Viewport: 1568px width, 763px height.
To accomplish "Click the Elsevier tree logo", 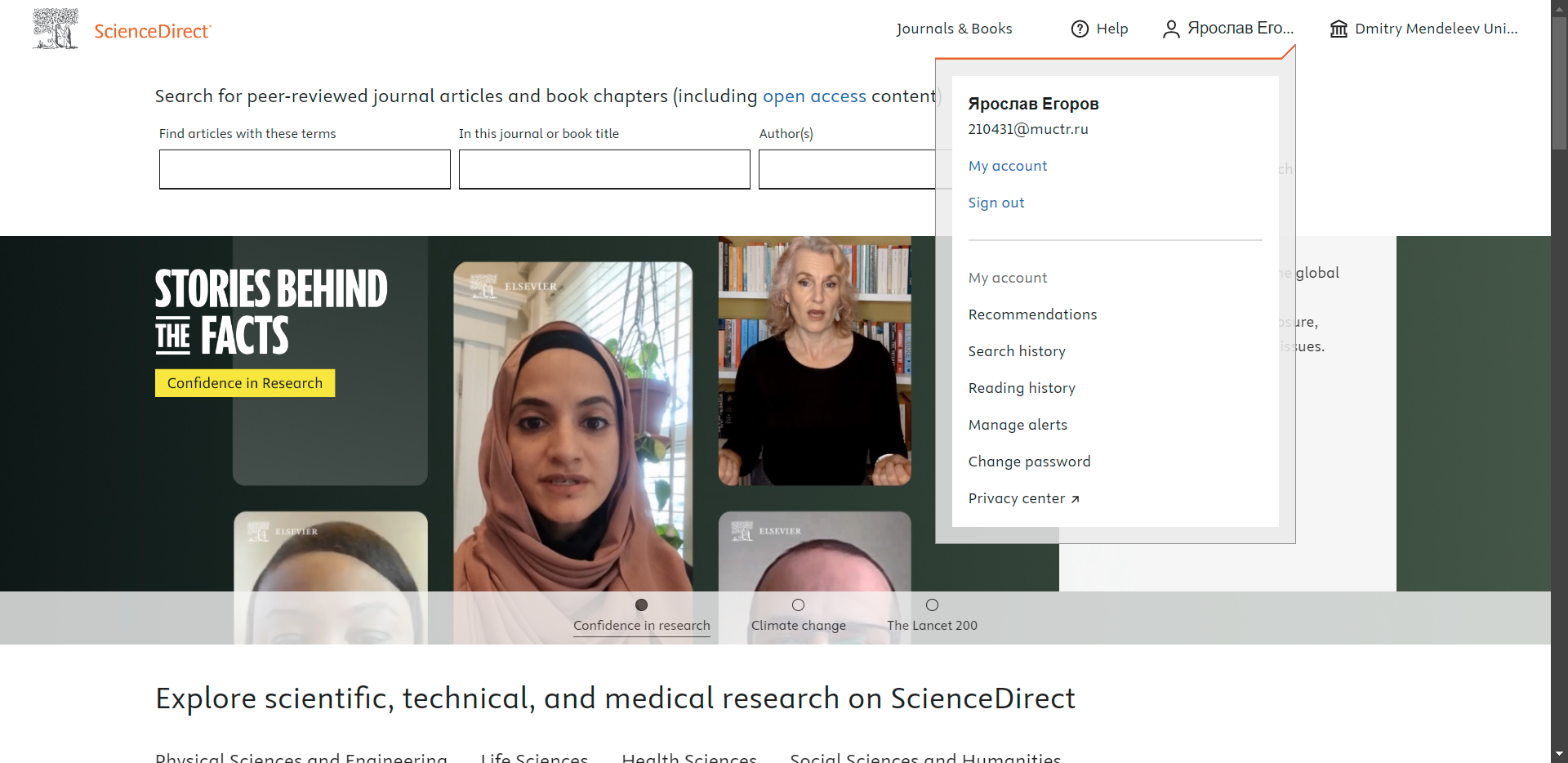I will pyautogui.click(x=56, y=29).
